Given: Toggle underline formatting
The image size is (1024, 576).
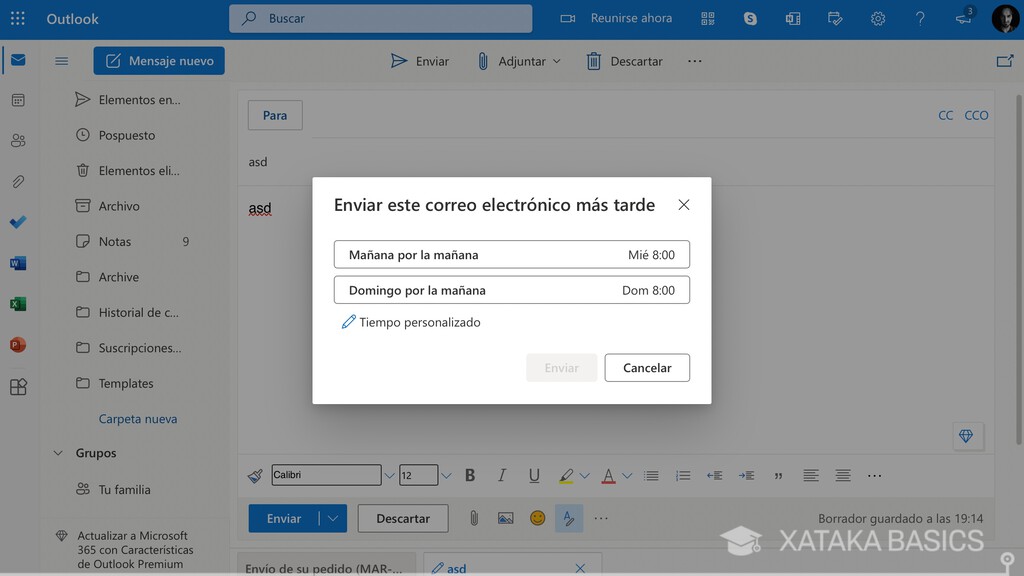Looking at the screenshot, I should click(x=534, y=475).
